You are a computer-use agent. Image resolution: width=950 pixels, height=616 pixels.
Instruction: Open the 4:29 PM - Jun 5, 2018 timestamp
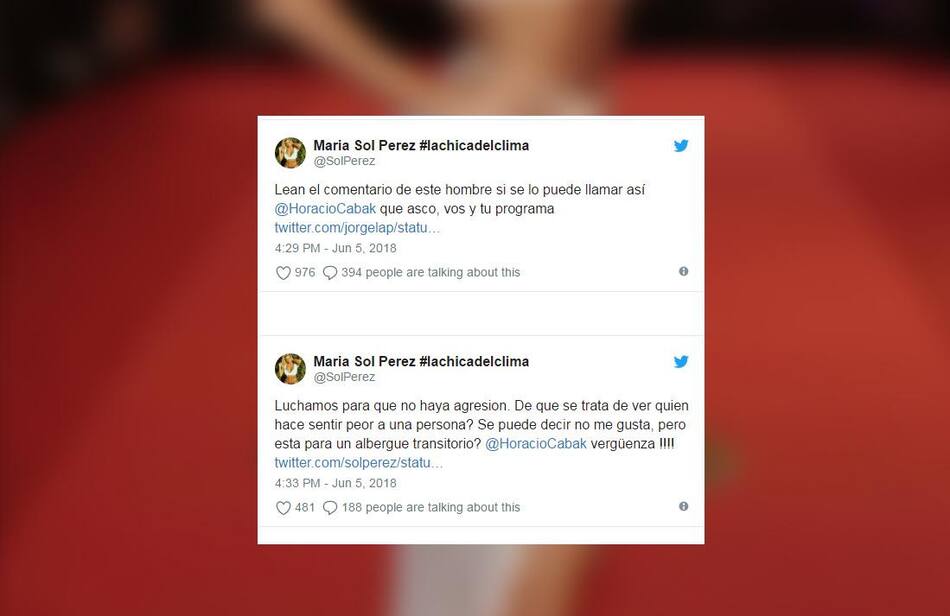click(x=336, y=248)
